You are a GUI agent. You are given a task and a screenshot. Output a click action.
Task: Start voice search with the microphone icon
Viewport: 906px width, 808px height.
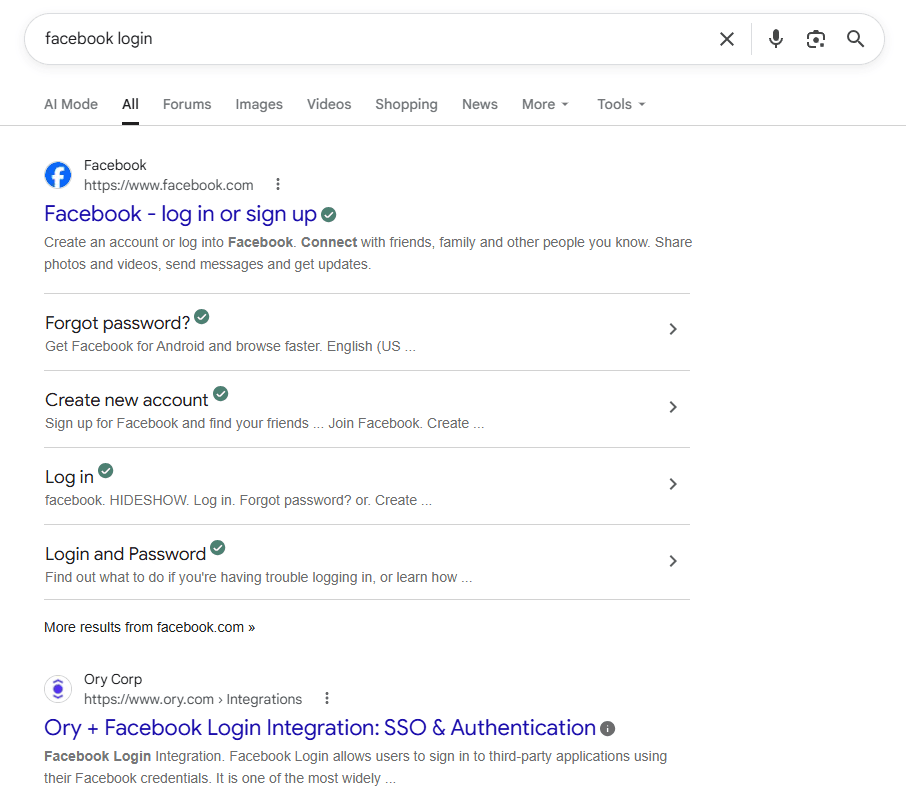[x=776, y=39]
